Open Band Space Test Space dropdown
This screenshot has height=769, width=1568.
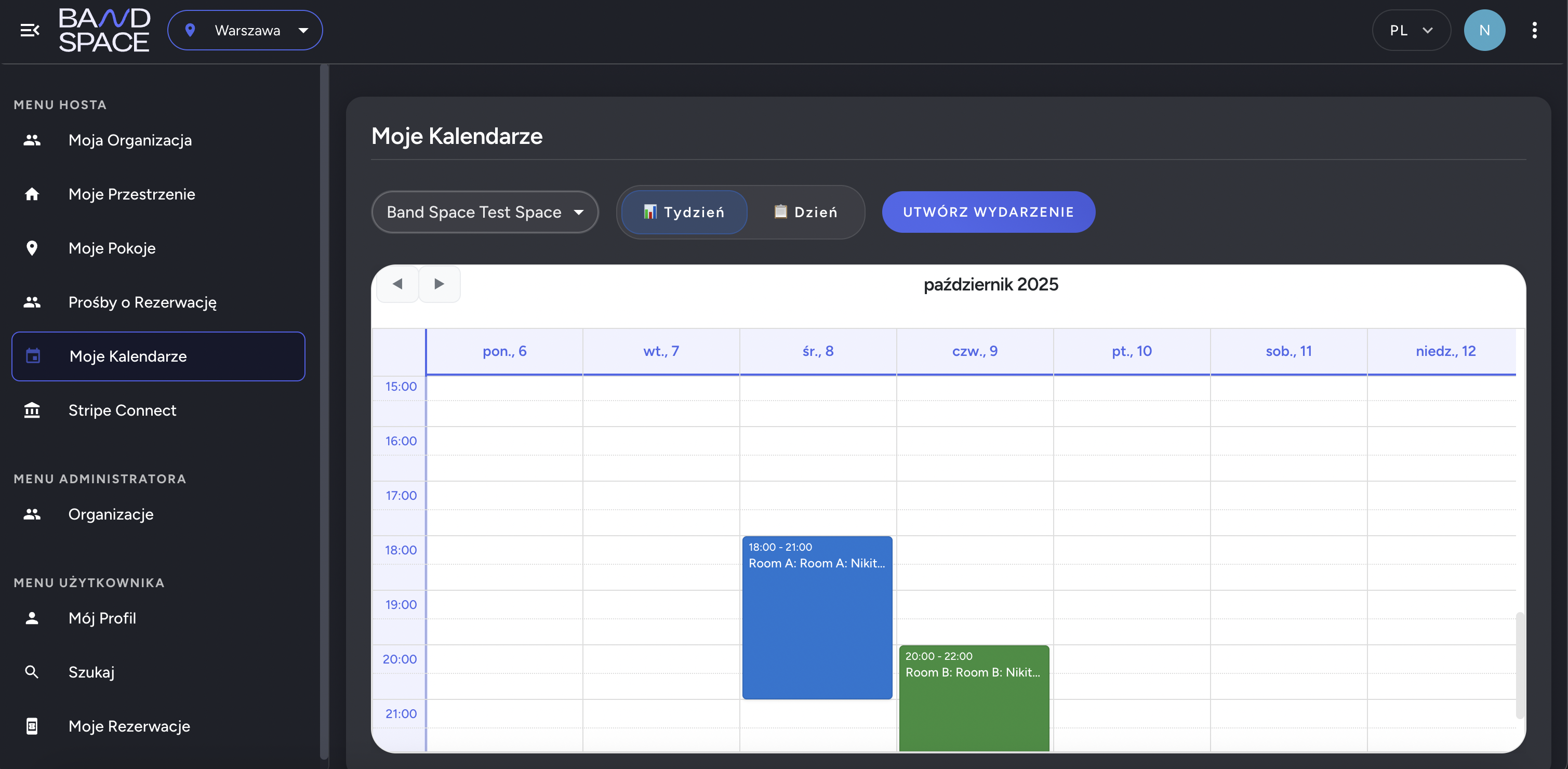tap(485, 212)
